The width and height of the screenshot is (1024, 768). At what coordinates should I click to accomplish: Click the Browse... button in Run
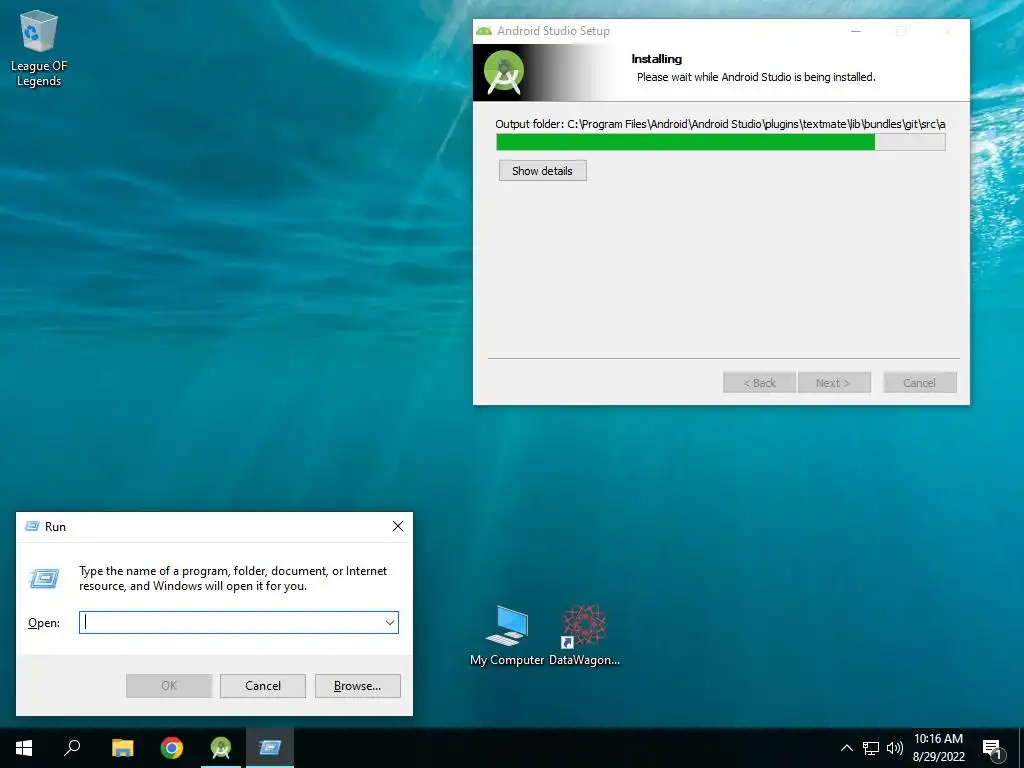(357, 686)
